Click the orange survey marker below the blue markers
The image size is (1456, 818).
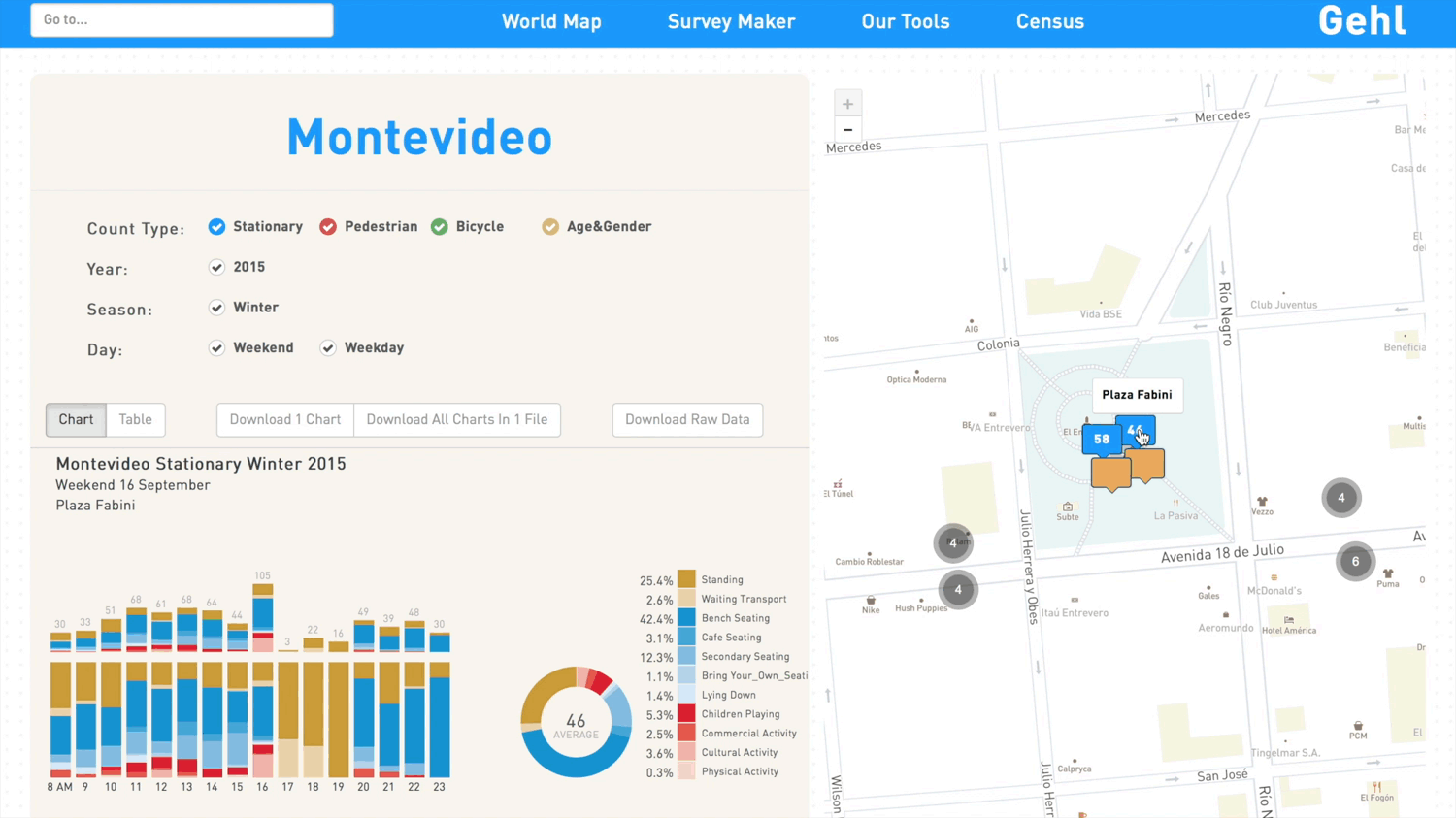(1111, 475)
